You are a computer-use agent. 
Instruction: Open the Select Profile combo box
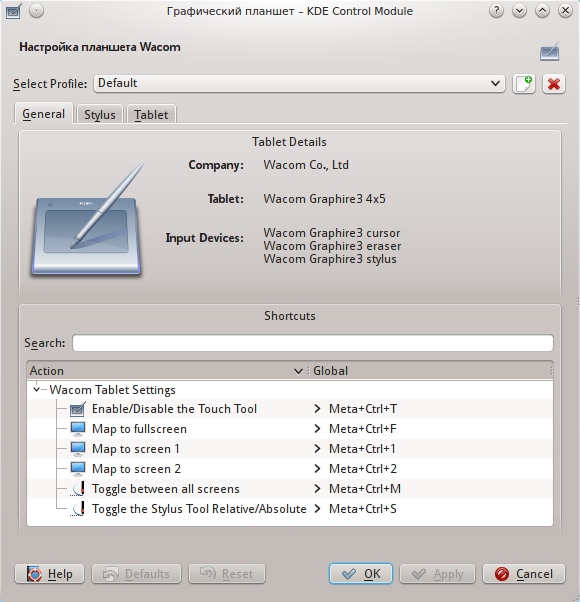pos(299,83)
